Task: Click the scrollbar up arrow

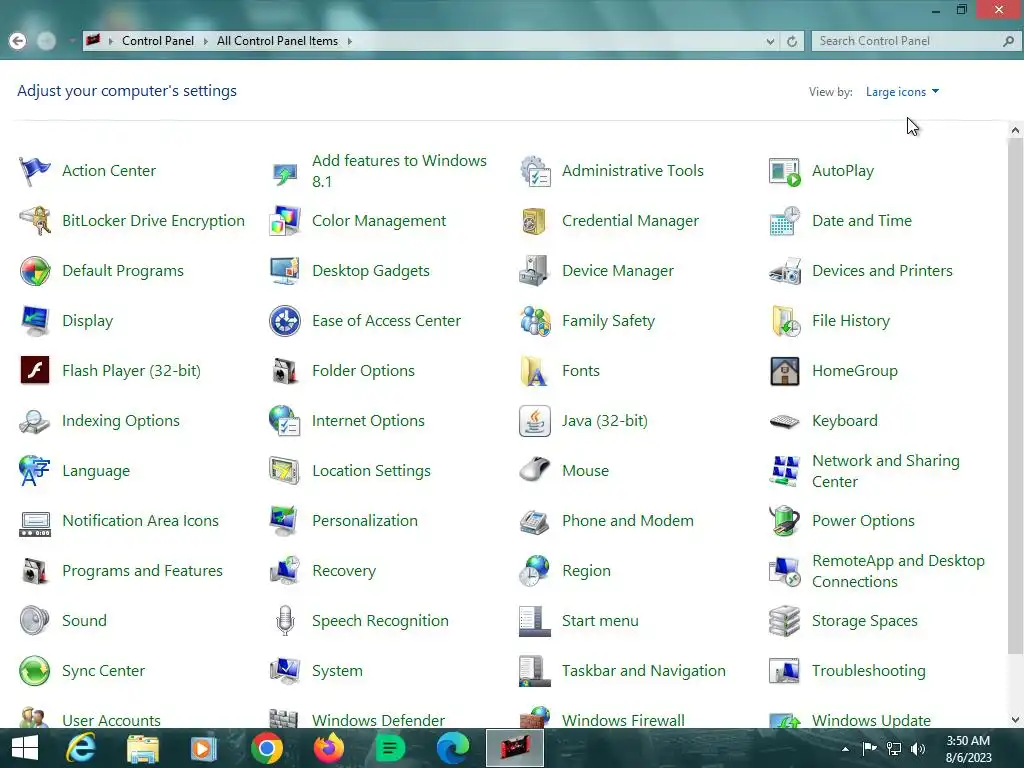Action: tap(1015, 131)
